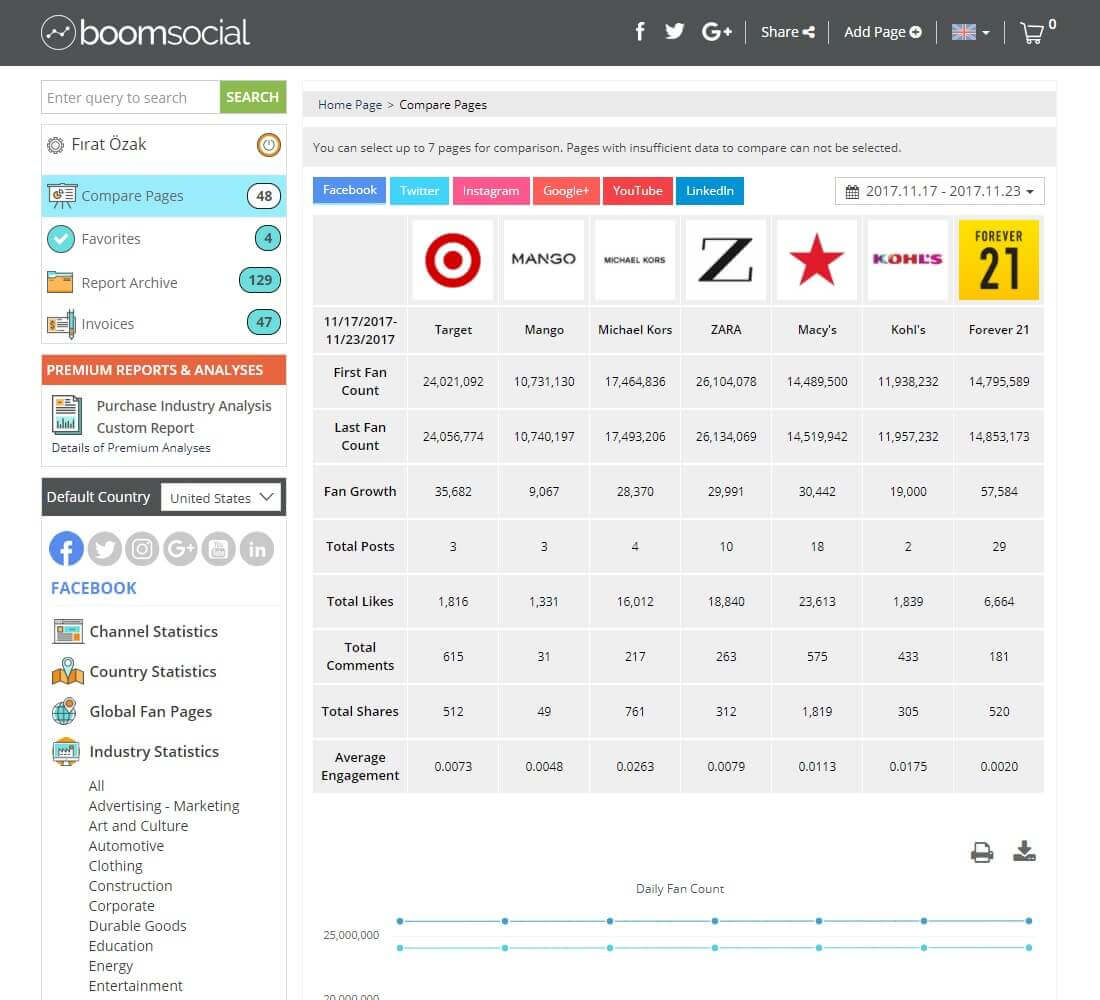Select Google+ round icon in sidebar
The width and height of the screenshot is (1100, 1000).
coord(180,549)
